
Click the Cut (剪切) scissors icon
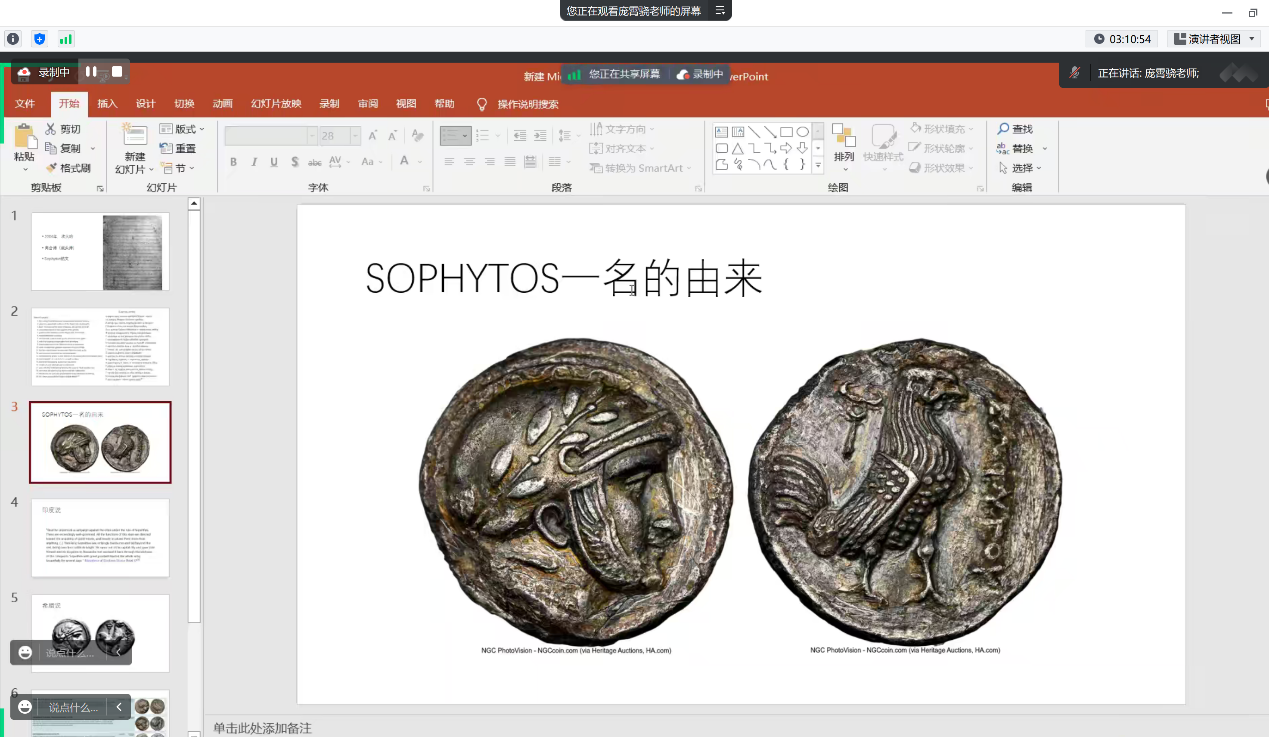[51, 129]
